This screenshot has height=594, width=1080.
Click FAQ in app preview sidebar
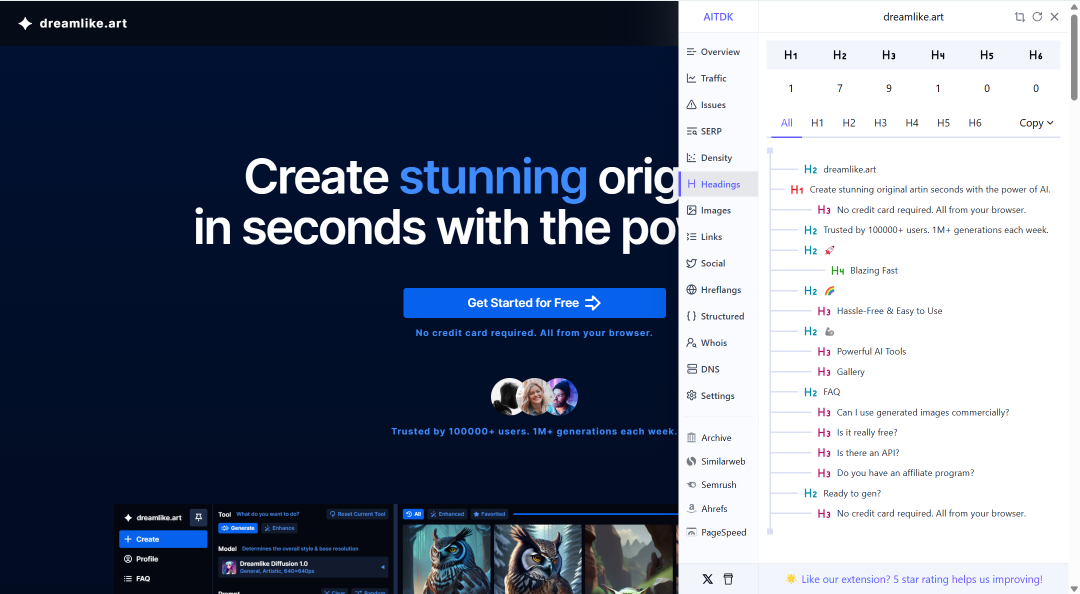tap(137, 579)
